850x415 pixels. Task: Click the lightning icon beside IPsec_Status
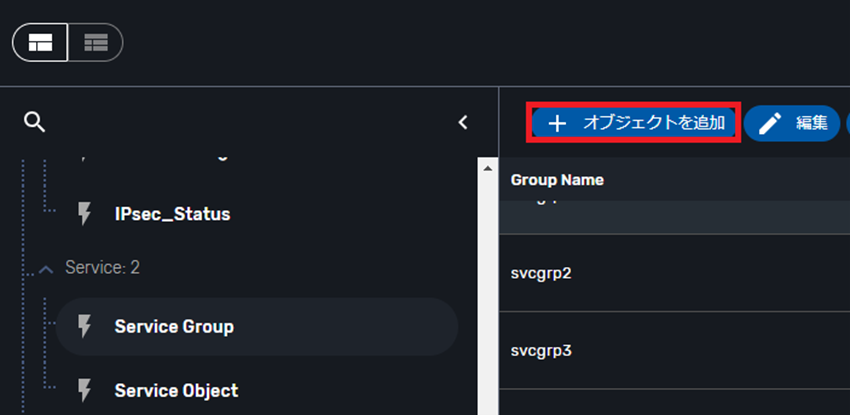point(85,214)
